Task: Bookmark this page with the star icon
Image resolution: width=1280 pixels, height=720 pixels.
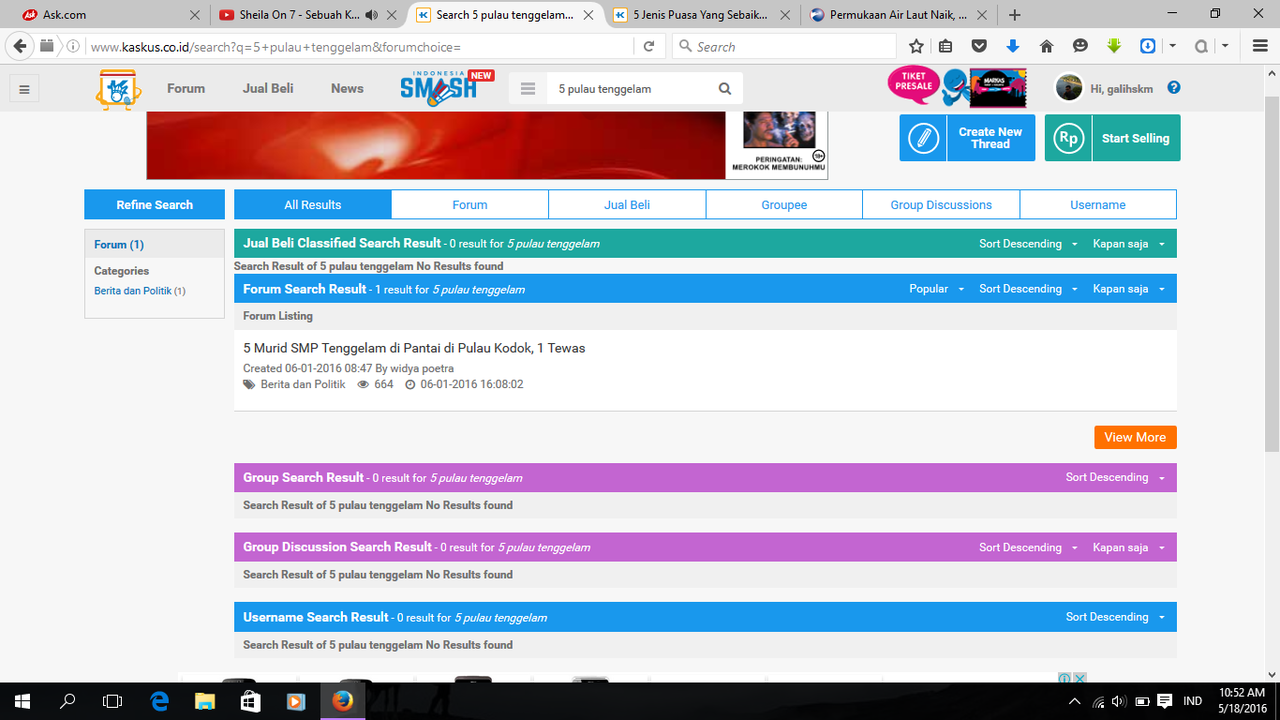Action: [x=916, y=46]
